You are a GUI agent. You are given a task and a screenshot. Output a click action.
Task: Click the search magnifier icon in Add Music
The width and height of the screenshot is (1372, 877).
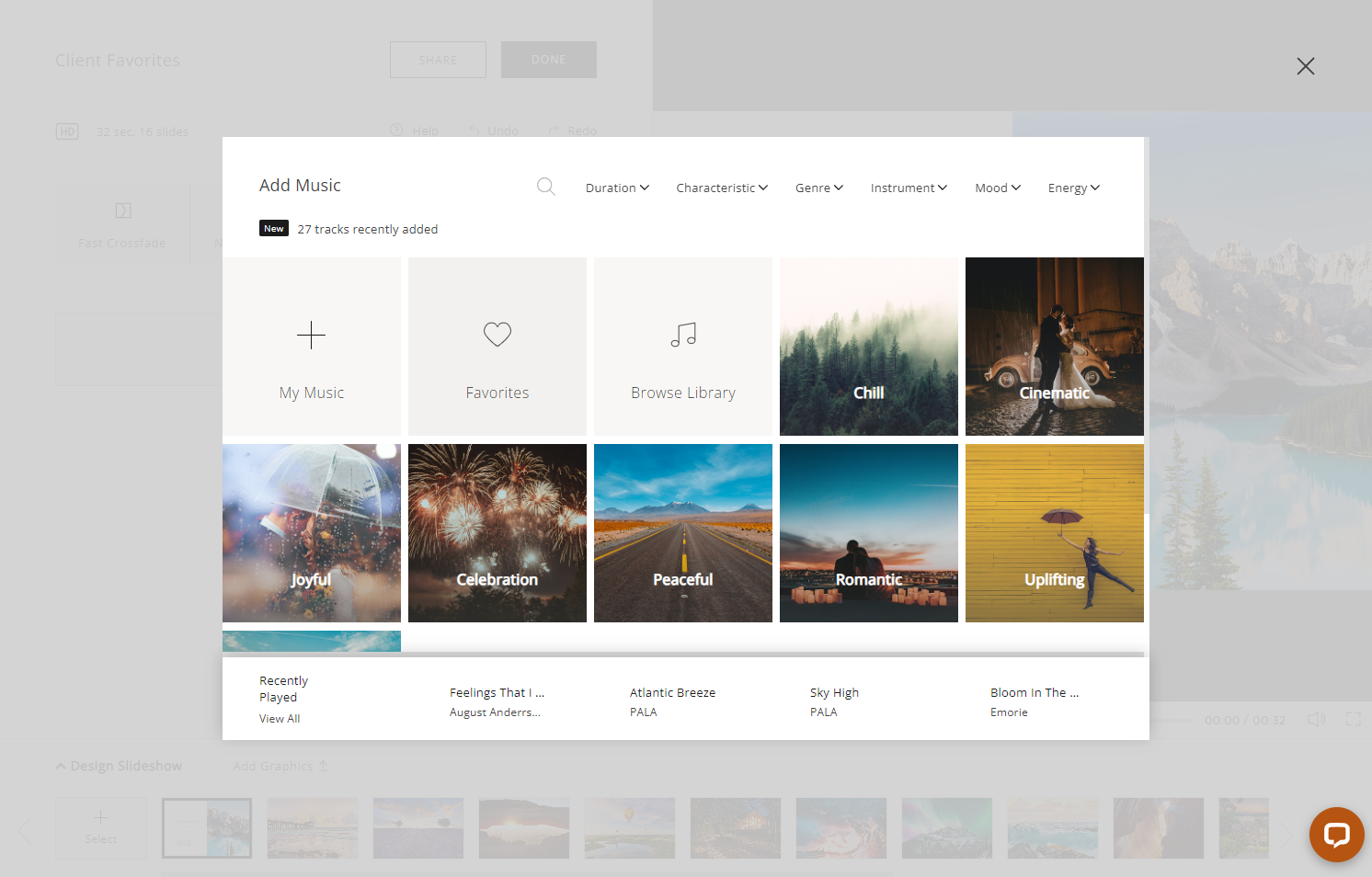546,187
